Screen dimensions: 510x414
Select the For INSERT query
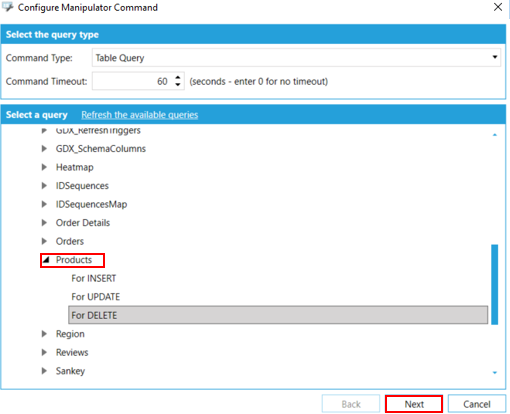94,278
